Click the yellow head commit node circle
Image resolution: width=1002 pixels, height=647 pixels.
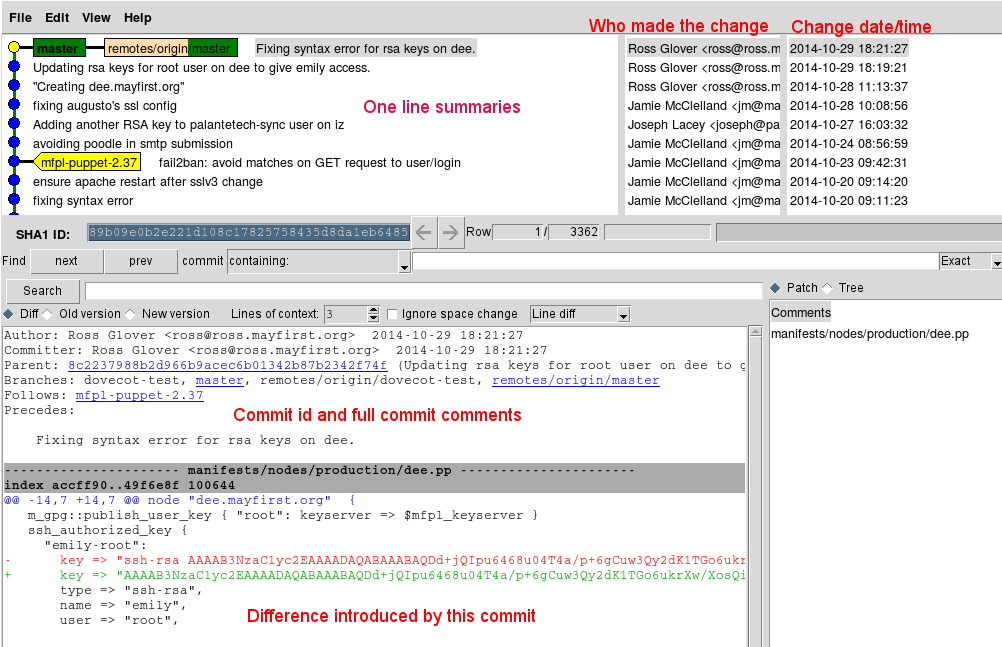[x=13, y=48]
